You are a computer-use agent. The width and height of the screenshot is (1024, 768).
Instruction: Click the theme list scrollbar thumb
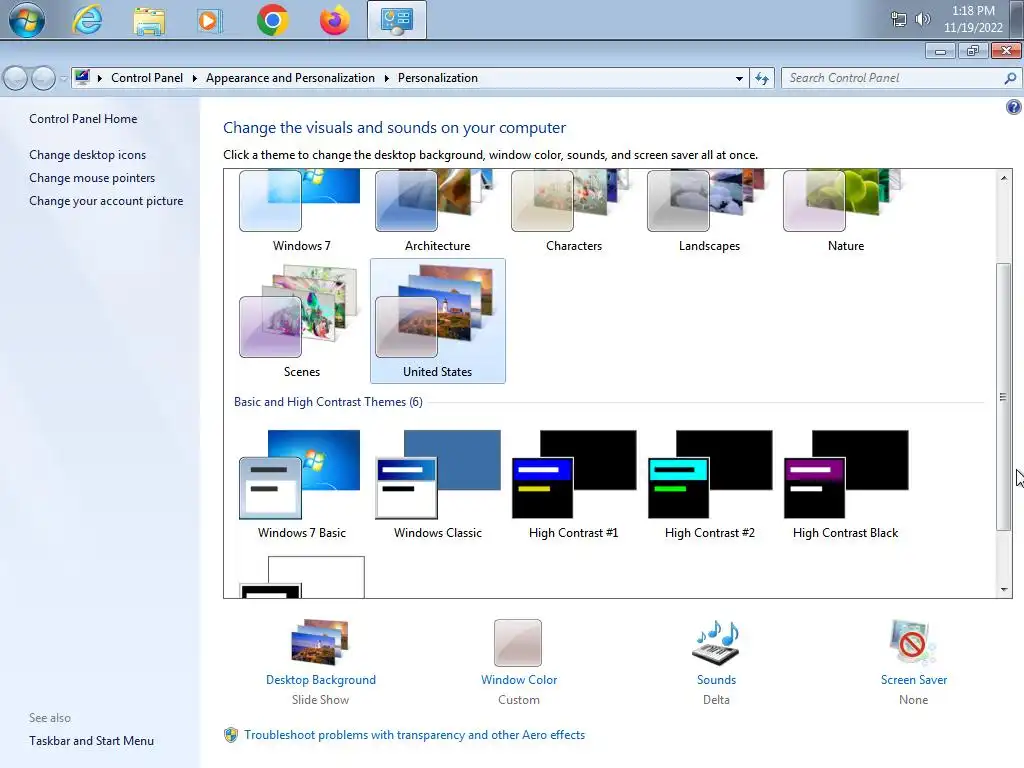(x=1003, y=396)
